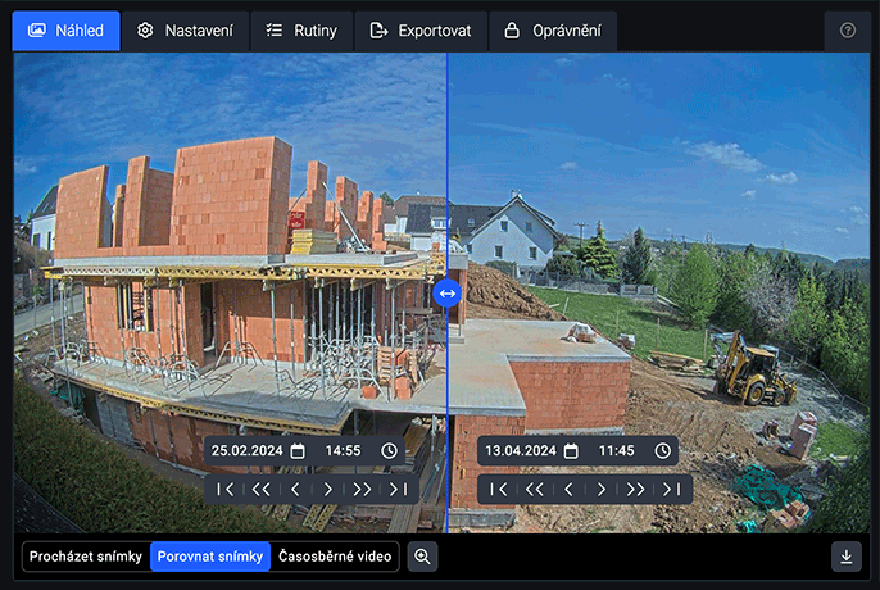This screenshot has width=880, height=590.
Task: Open the Oprávnění tab
Action: 553,31
